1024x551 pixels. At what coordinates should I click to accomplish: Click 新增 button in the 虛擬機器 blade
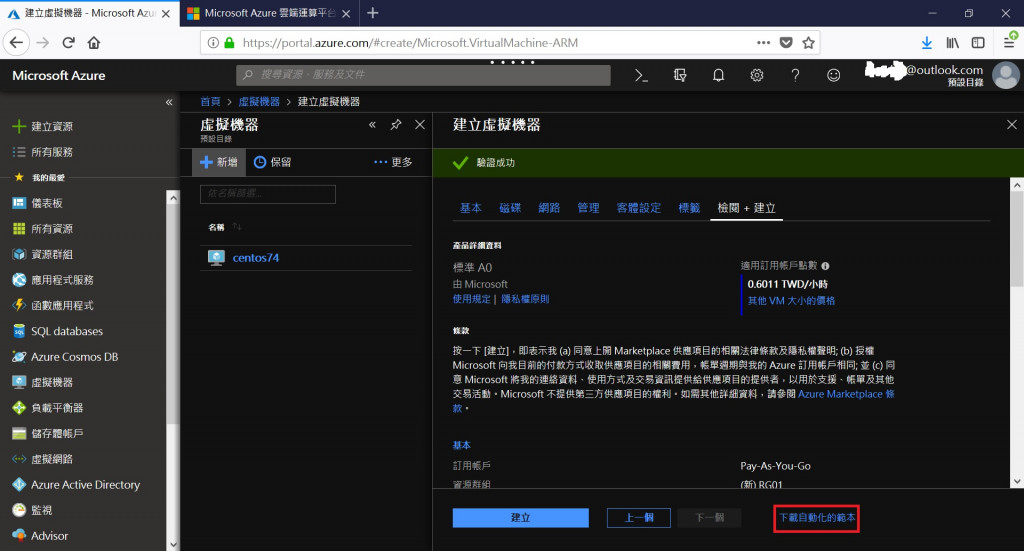tap(219, 162)
